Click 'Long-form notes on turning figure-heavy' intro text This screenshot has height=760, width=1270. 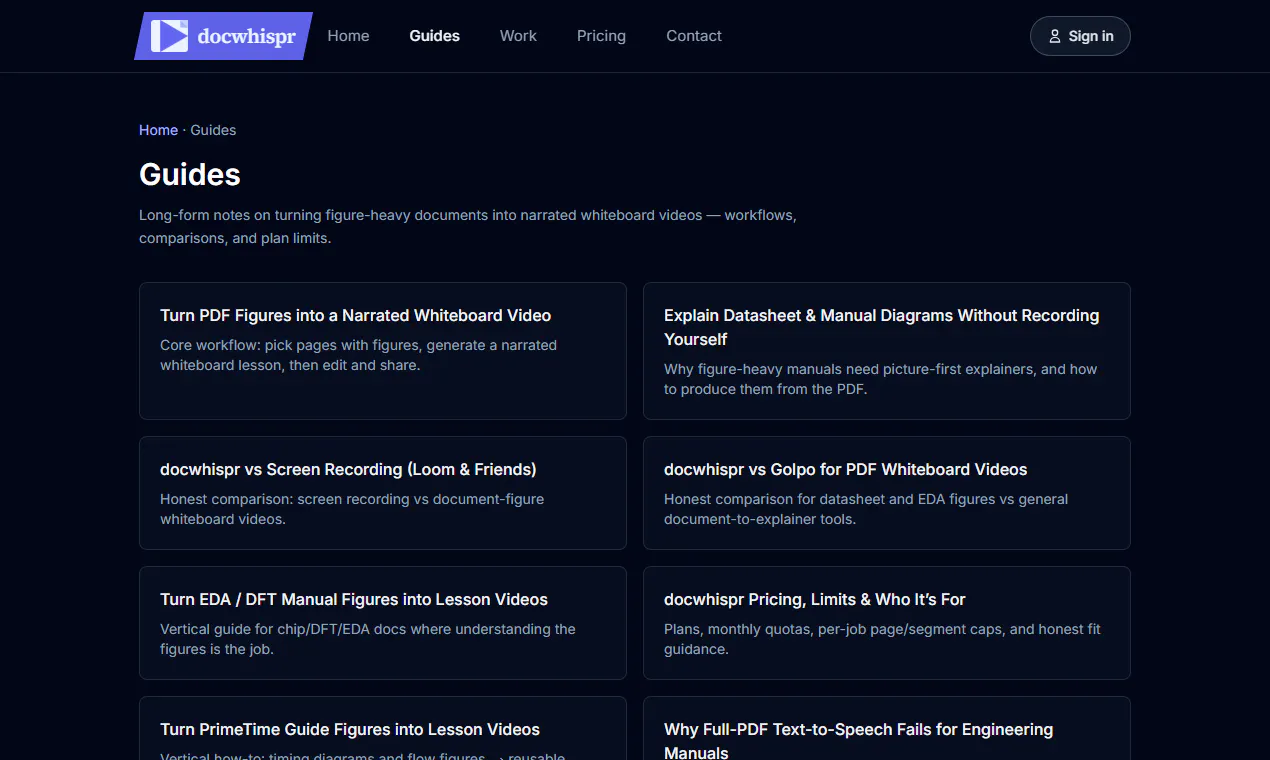(468, 227)
